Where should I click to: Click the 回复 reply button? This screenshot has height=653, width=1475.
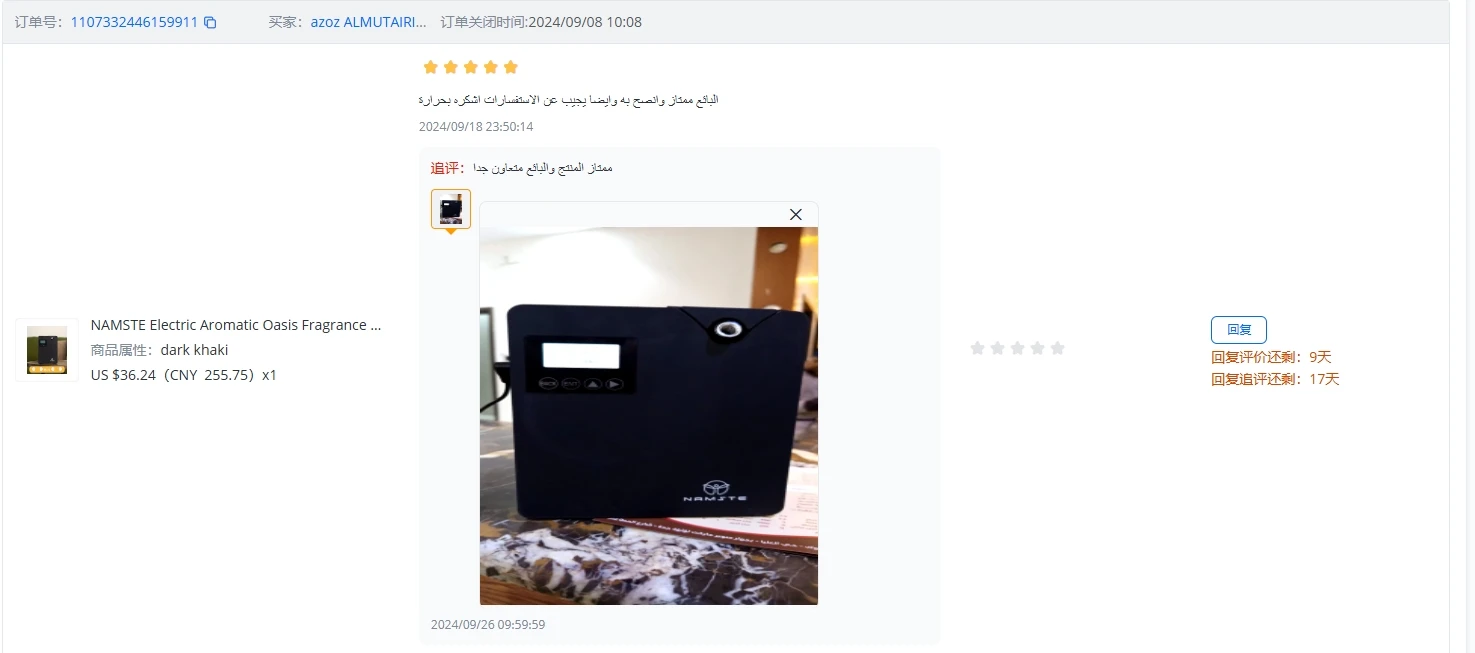(1239, 330)
